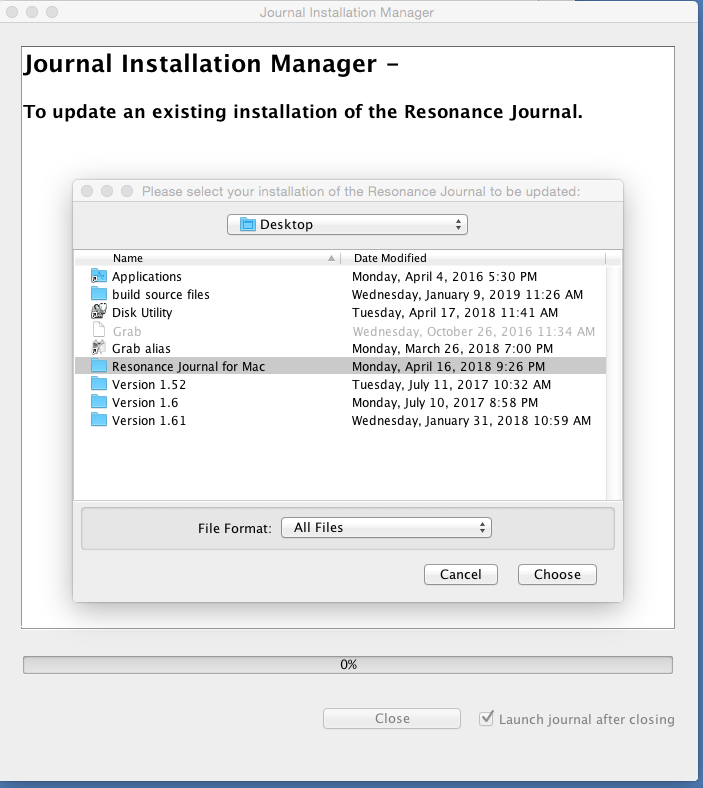703x788 pixels.
Task: Click the dialog's close window button
Action: point(87,191)
